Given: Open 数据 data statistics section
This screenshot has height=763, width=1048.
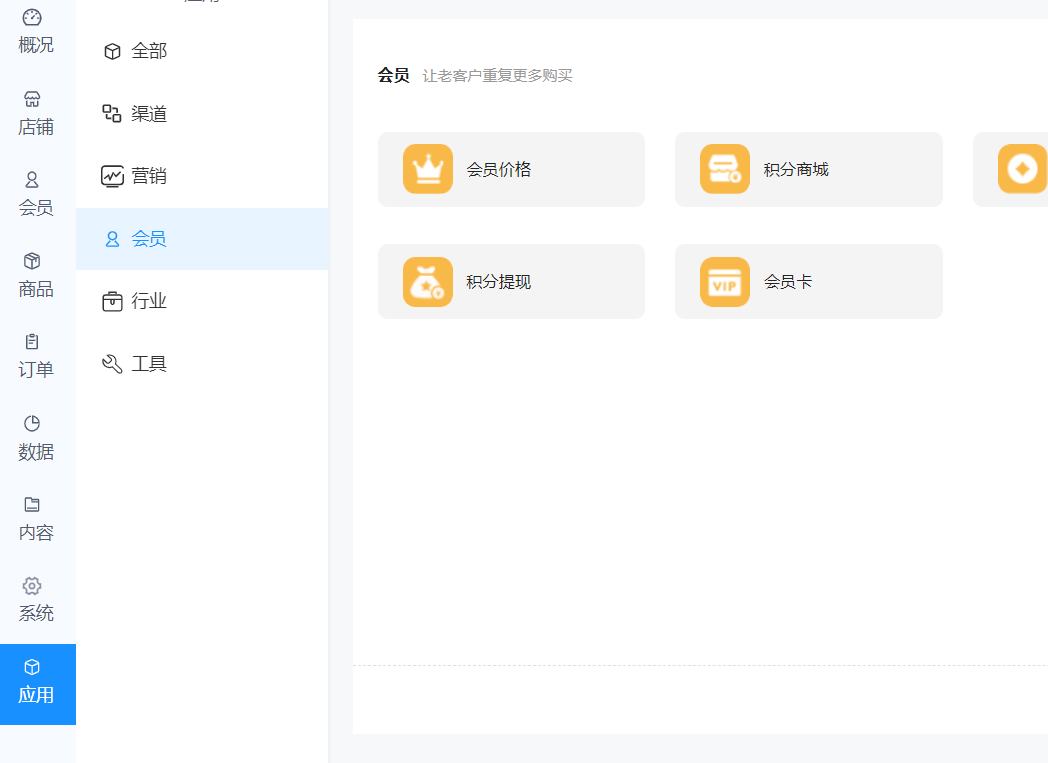Looking at the screenshot, I should 36,438.
